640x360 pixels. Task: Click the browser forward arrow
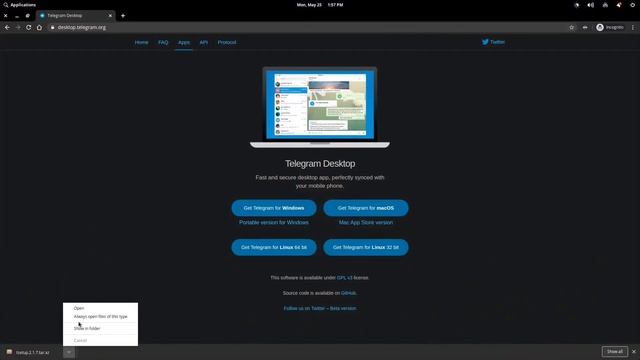[x=18, y=27]
